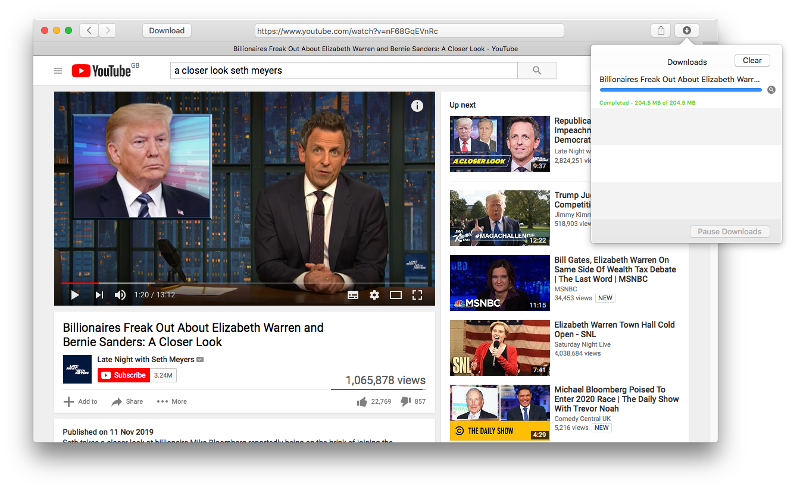Toggle subtitles/captions in the player

pos(353,295)
